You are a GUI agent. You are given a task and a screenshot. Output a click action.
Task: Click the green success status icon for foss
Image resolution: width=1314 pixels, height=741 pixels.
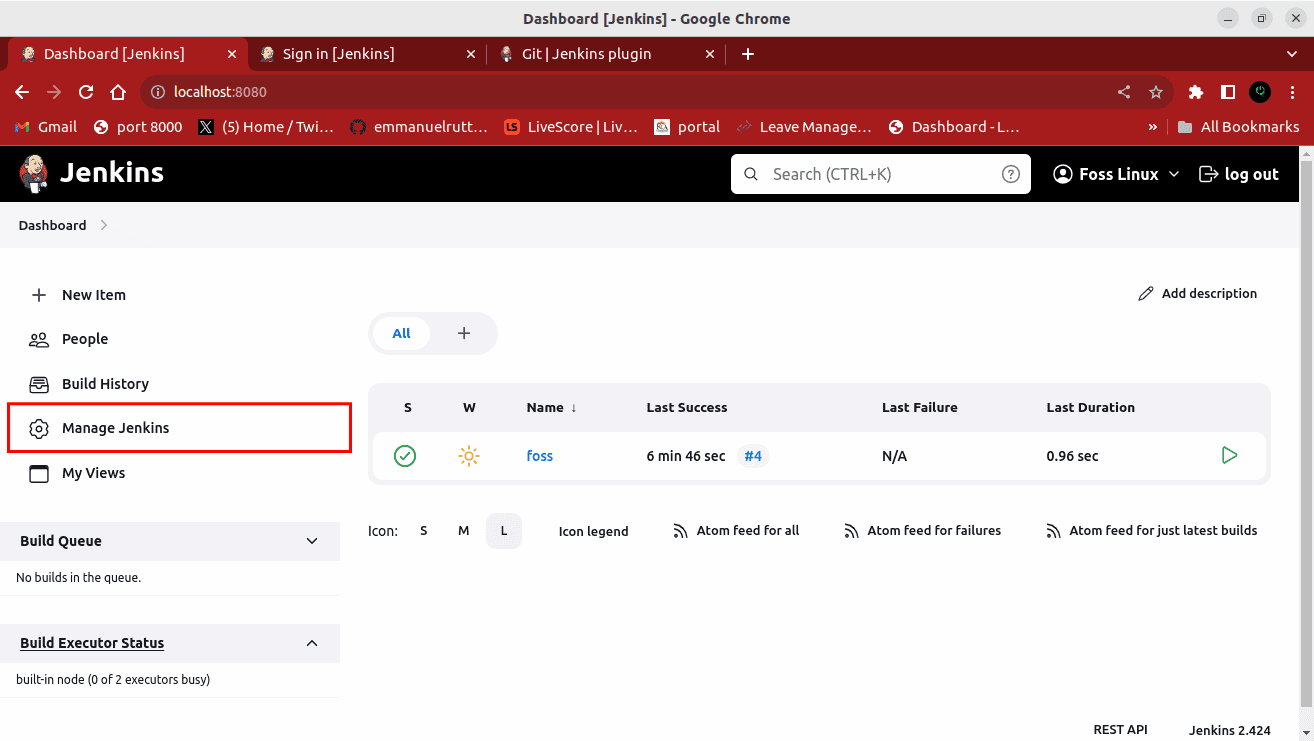[405, 456]
